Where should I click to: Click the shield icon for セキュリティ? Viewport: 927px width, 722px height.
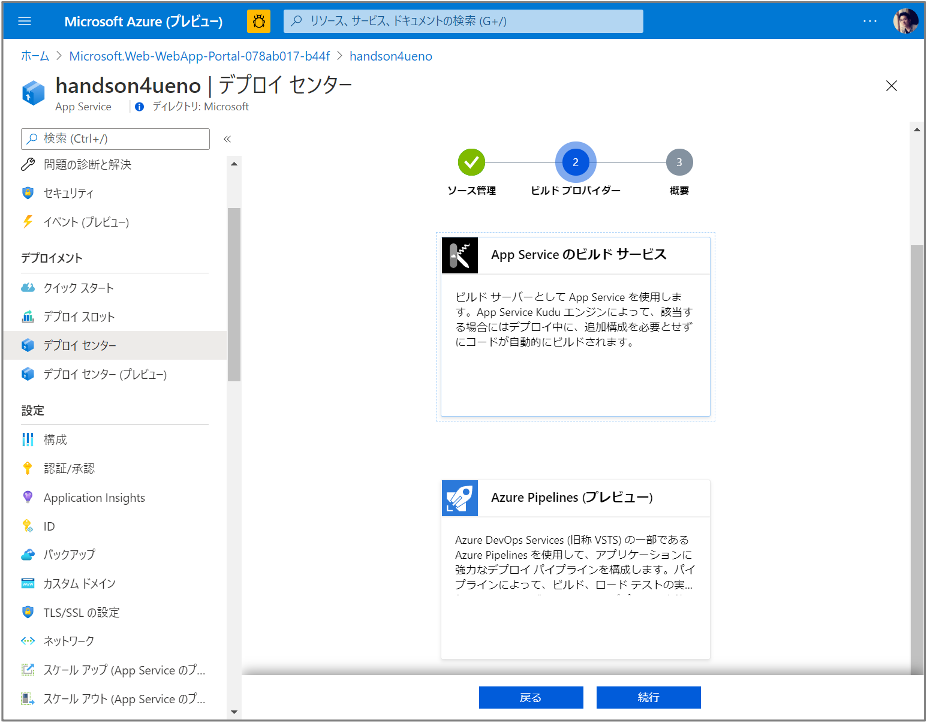pyautogui.click(x=28, y=193)
